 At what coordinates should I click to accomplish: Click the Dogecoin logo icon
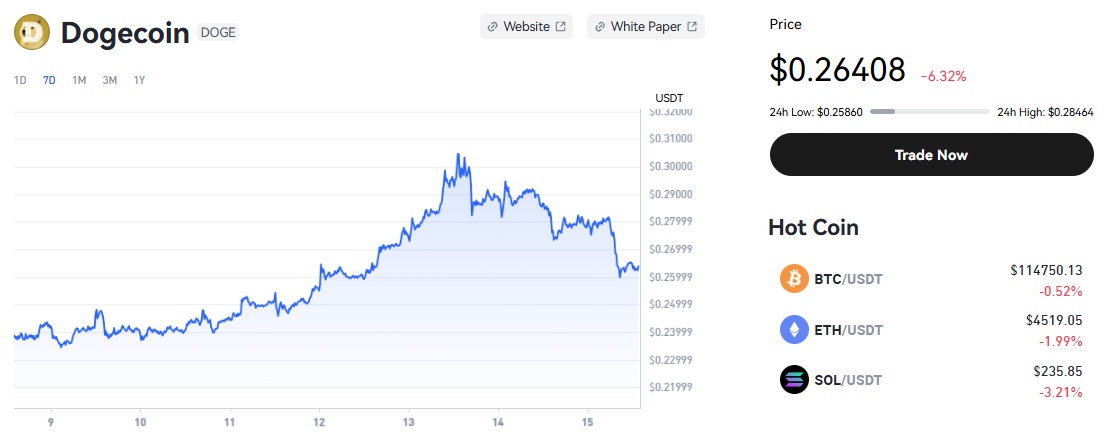pos(32,32)
